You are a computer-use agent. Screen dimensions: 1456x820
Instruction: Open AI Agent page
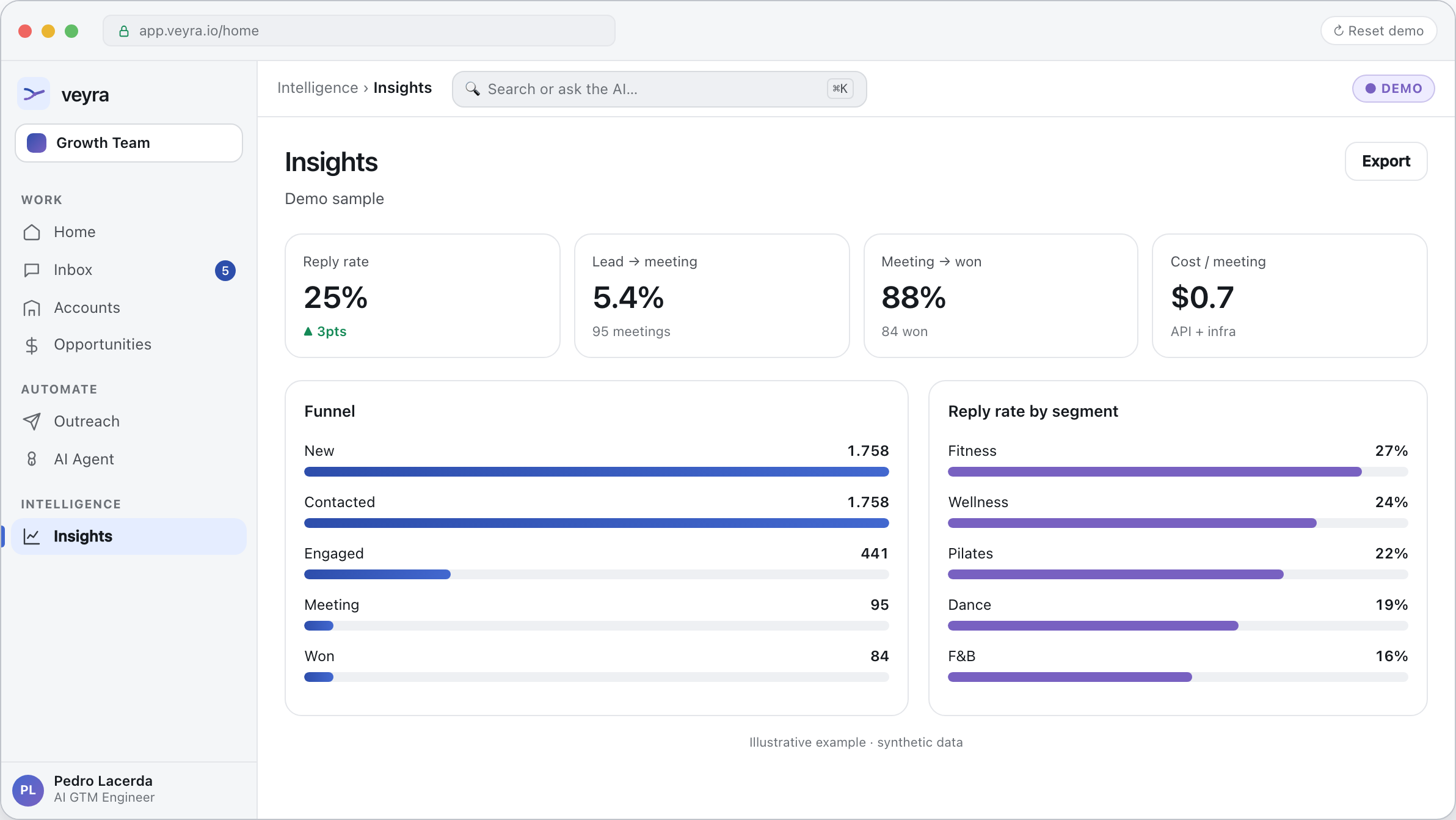[x=129, y=459]
